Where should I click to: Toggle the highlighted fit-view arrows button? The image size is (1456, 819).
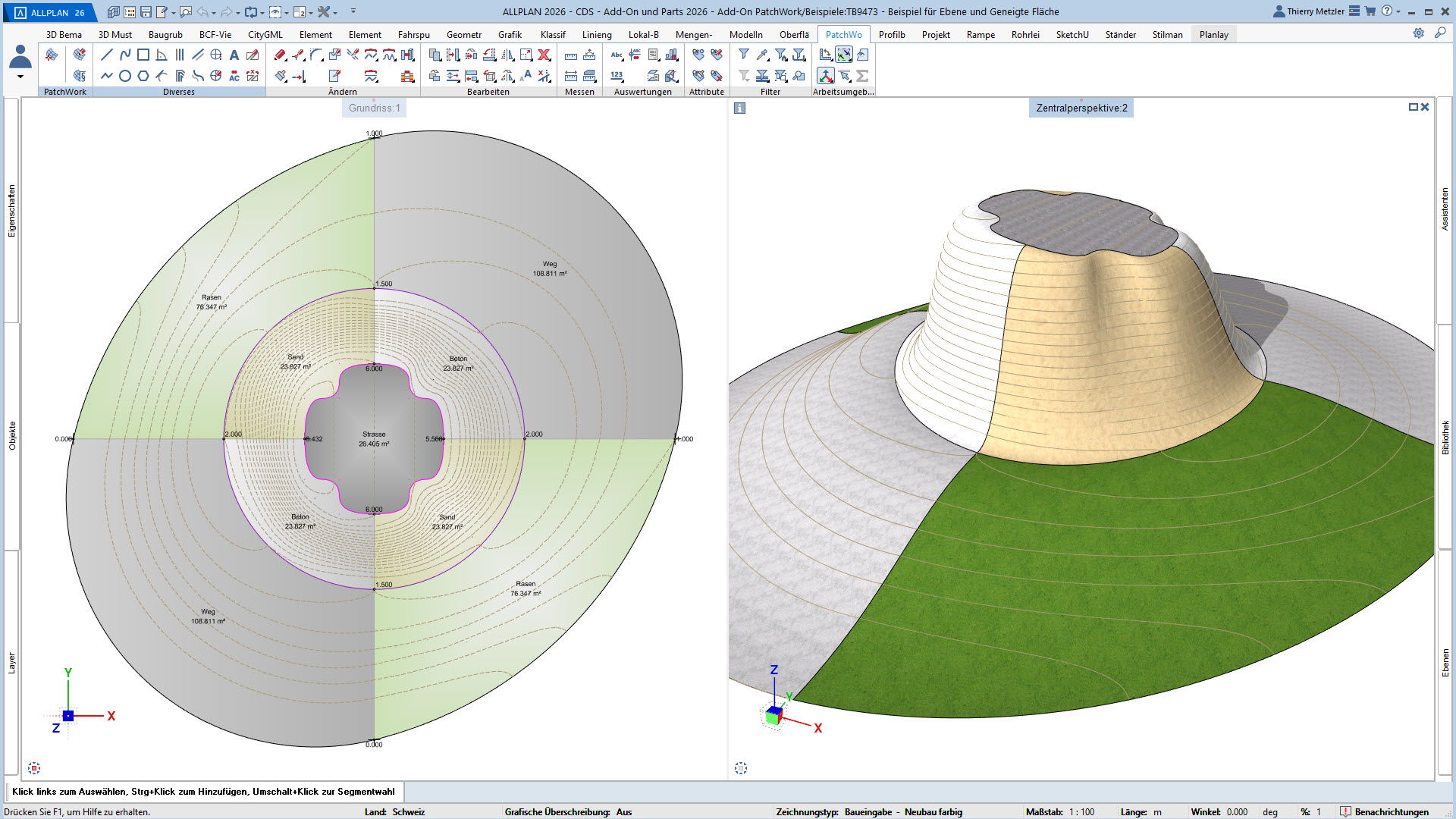pyautogui.click(x=843, y=55)
